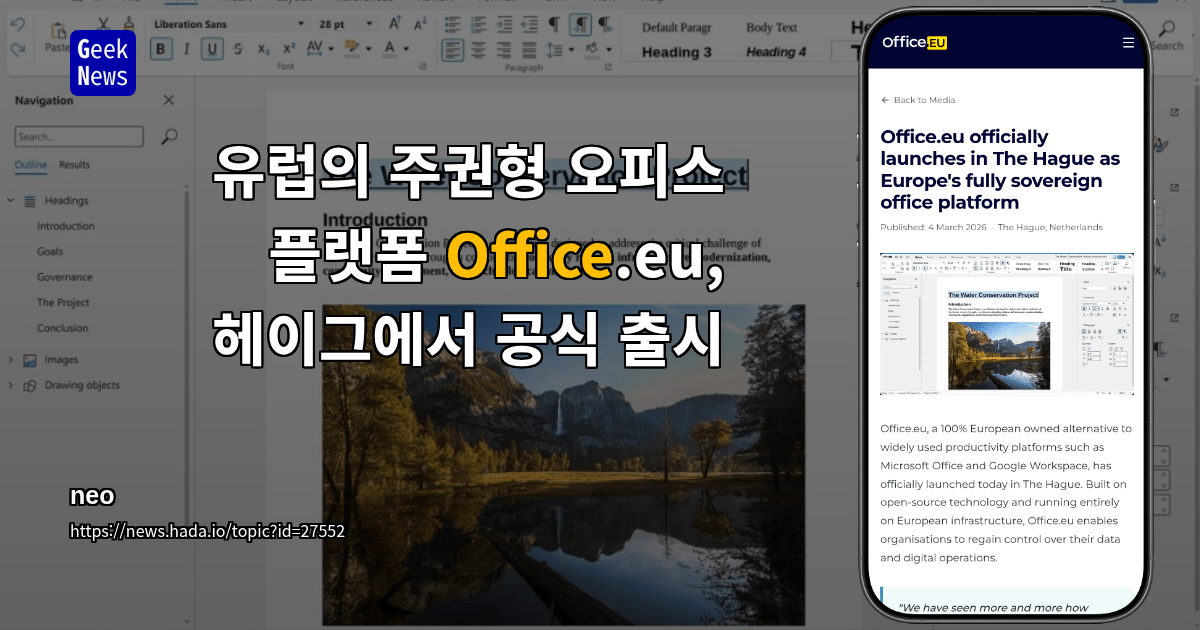Select the increase indent icon
This screenshot has width=1200, height=630.
(506, 23)
